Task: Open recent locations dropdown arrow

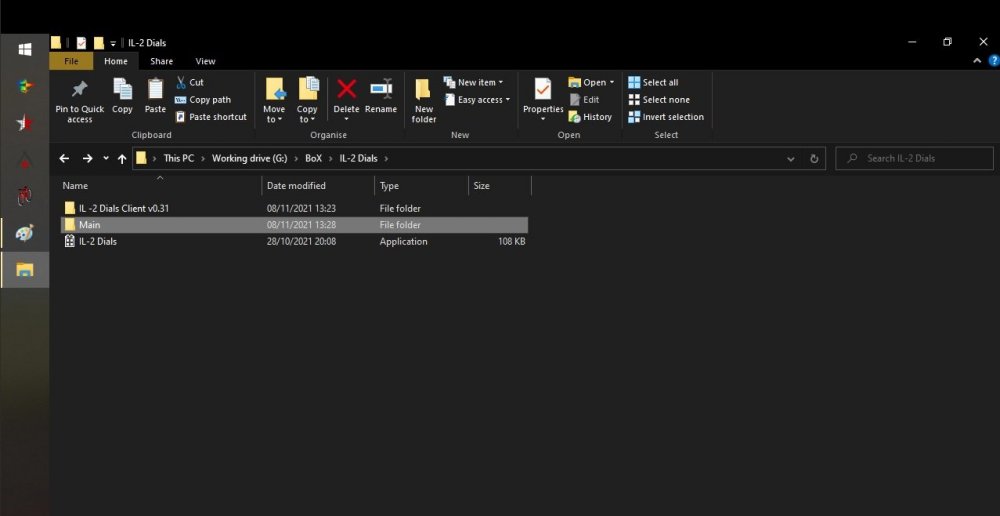Action: pos(105,158)
